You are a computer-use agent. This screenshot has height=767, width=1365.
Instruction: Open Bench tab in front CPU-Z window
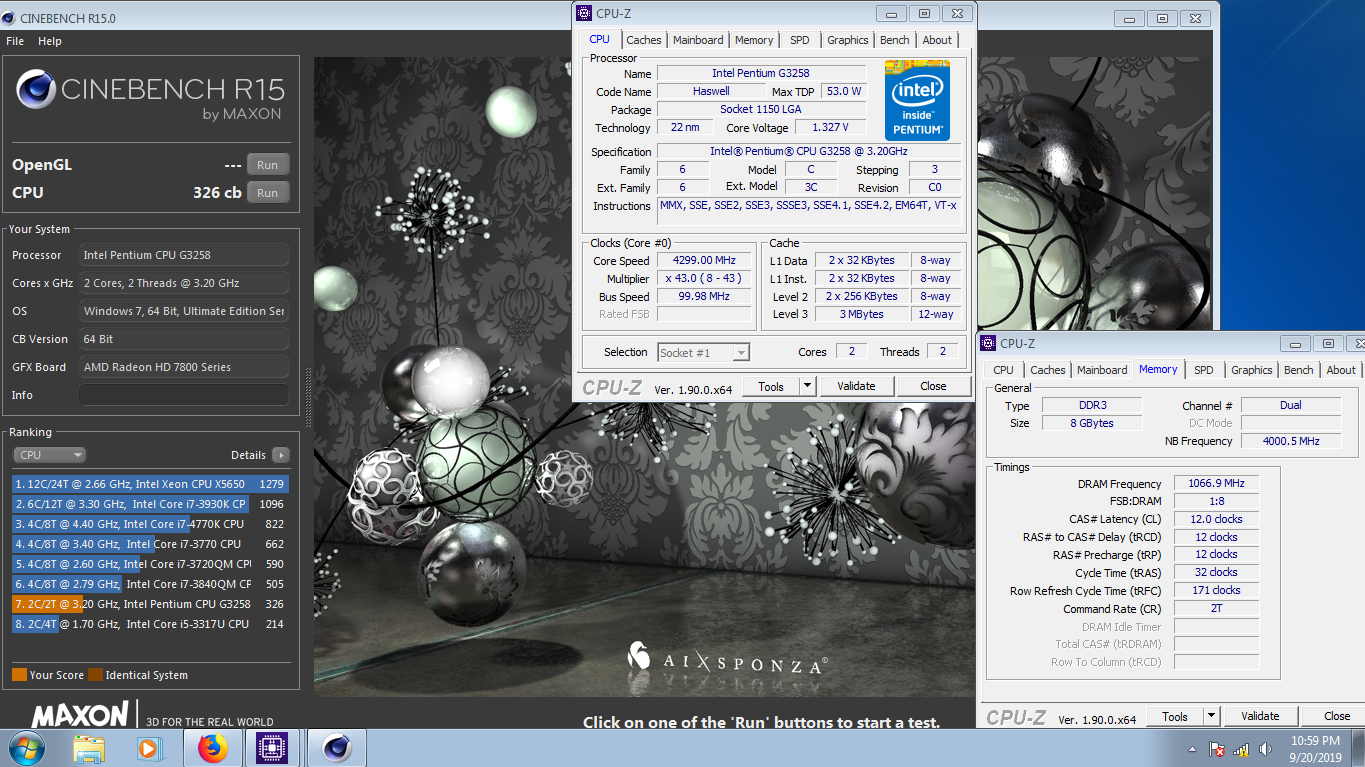(895, 40)
